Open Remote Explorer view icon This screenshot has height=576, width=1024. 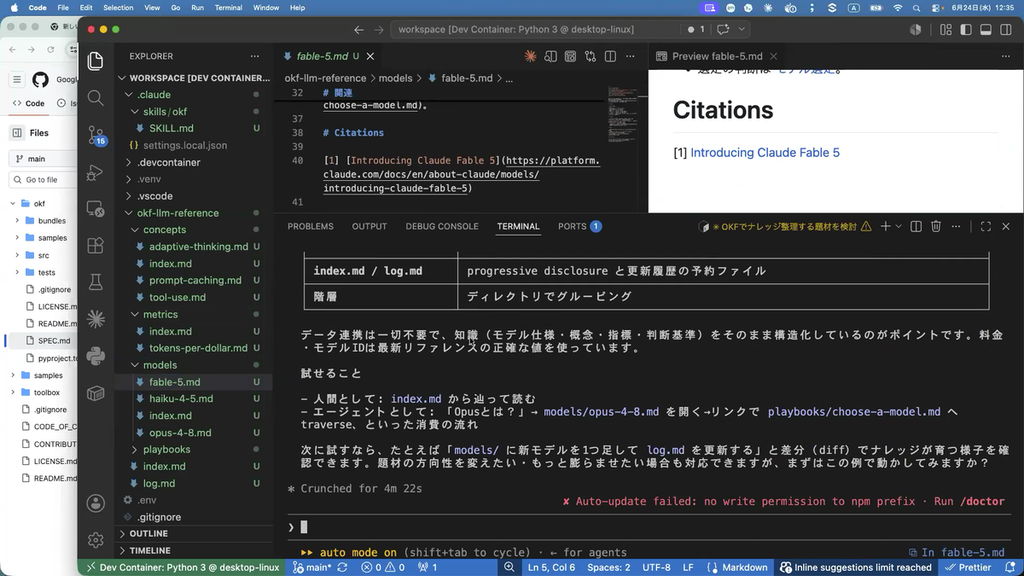pyautogui.click(x=95, y=209)
